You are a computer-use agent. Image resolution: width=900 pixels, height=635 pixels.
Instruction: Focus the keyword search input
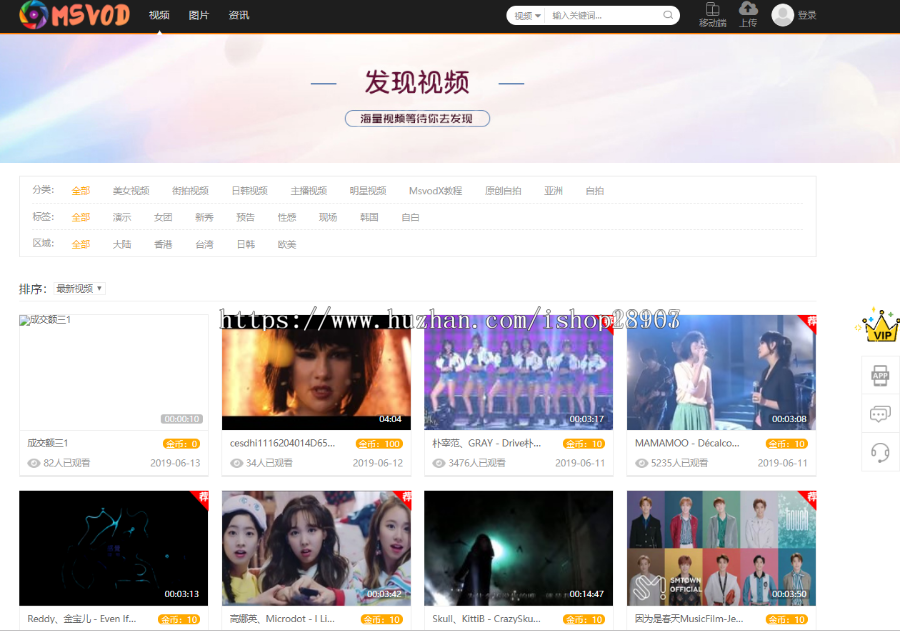click(x=605, y=16)
